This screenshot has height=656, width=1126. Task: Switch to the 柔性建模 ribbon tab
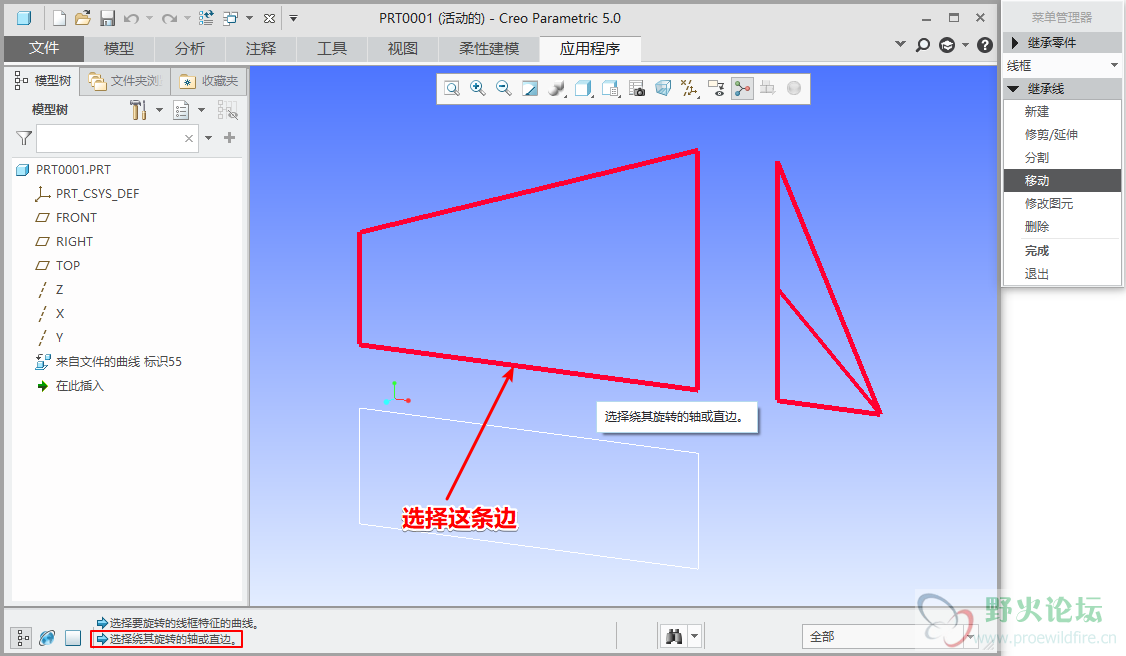[489, 48]
